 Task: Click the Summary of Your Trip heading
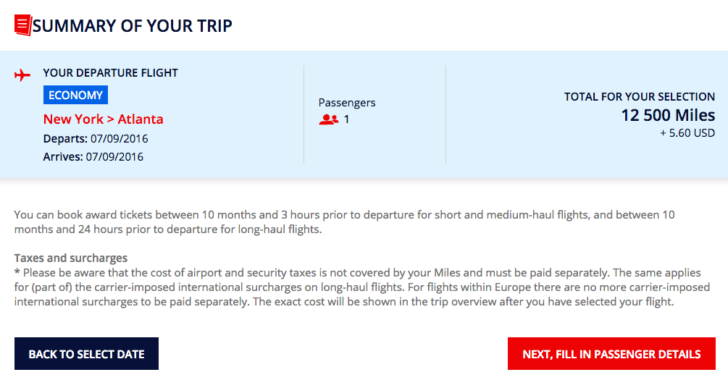pos(132,26)
